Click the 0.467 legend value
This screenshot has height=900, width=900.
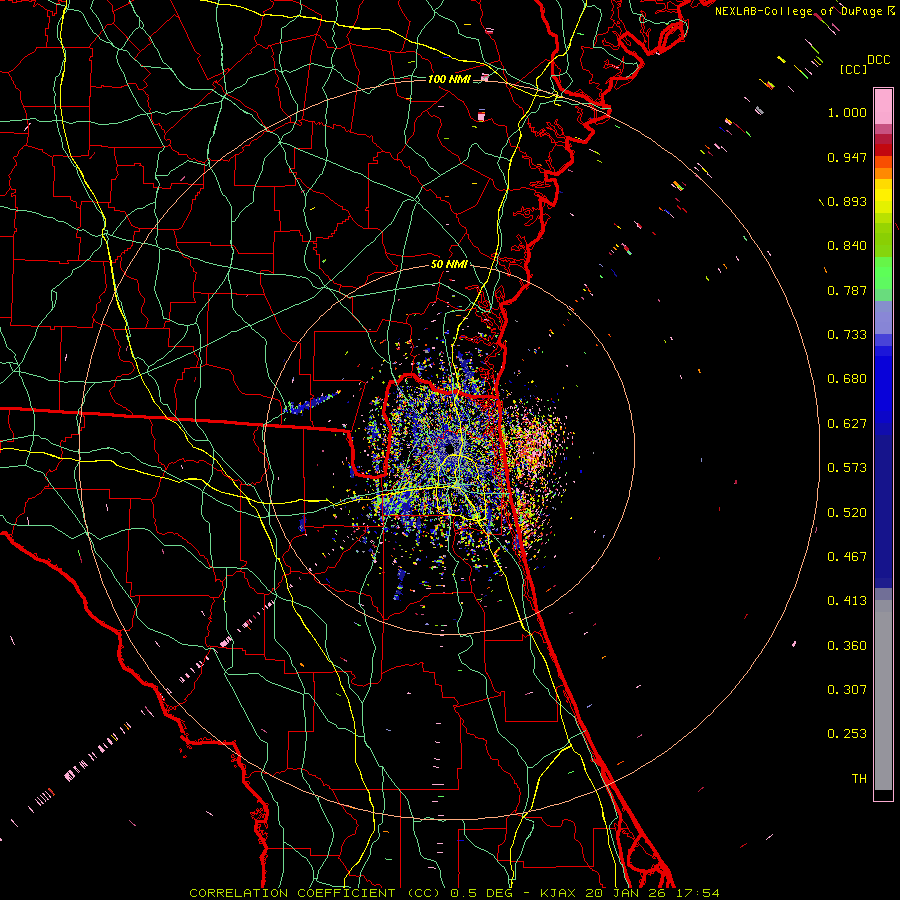(847, 557)
